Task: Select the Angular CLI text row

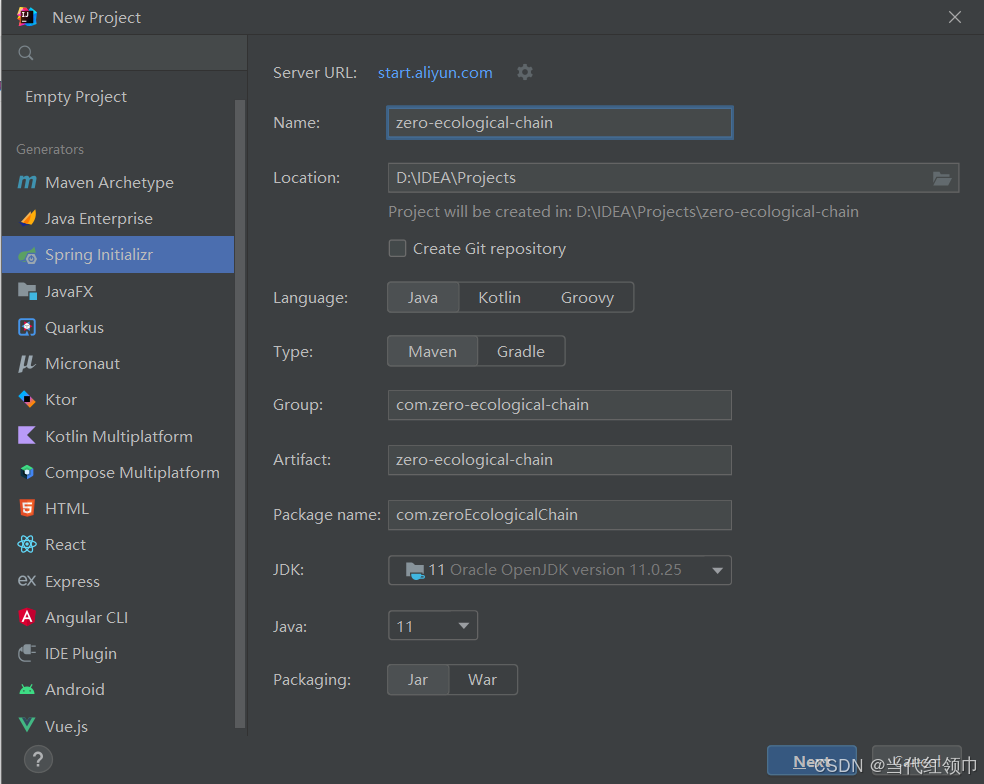Action: [x=118, y=618]
